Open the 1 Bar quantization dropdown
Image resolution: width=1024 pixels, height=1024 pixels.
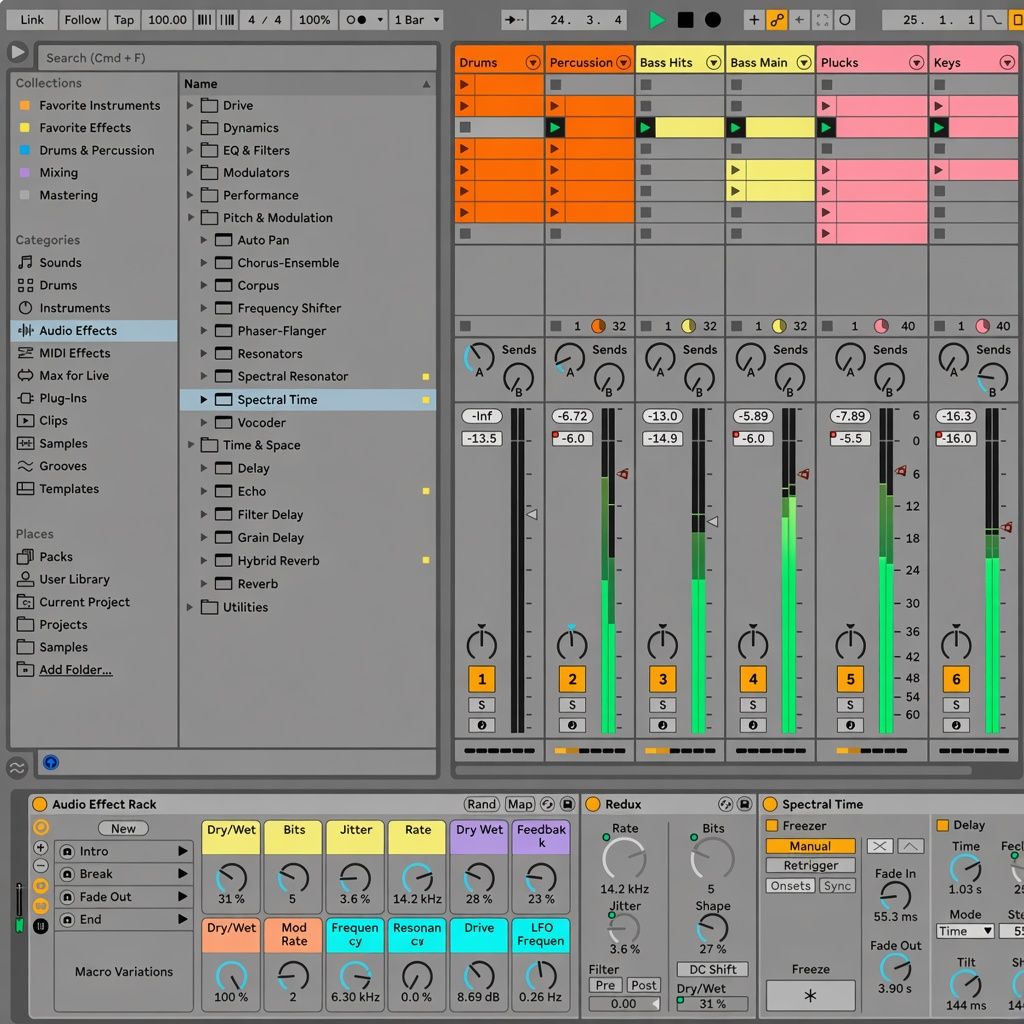click(417, 20)
